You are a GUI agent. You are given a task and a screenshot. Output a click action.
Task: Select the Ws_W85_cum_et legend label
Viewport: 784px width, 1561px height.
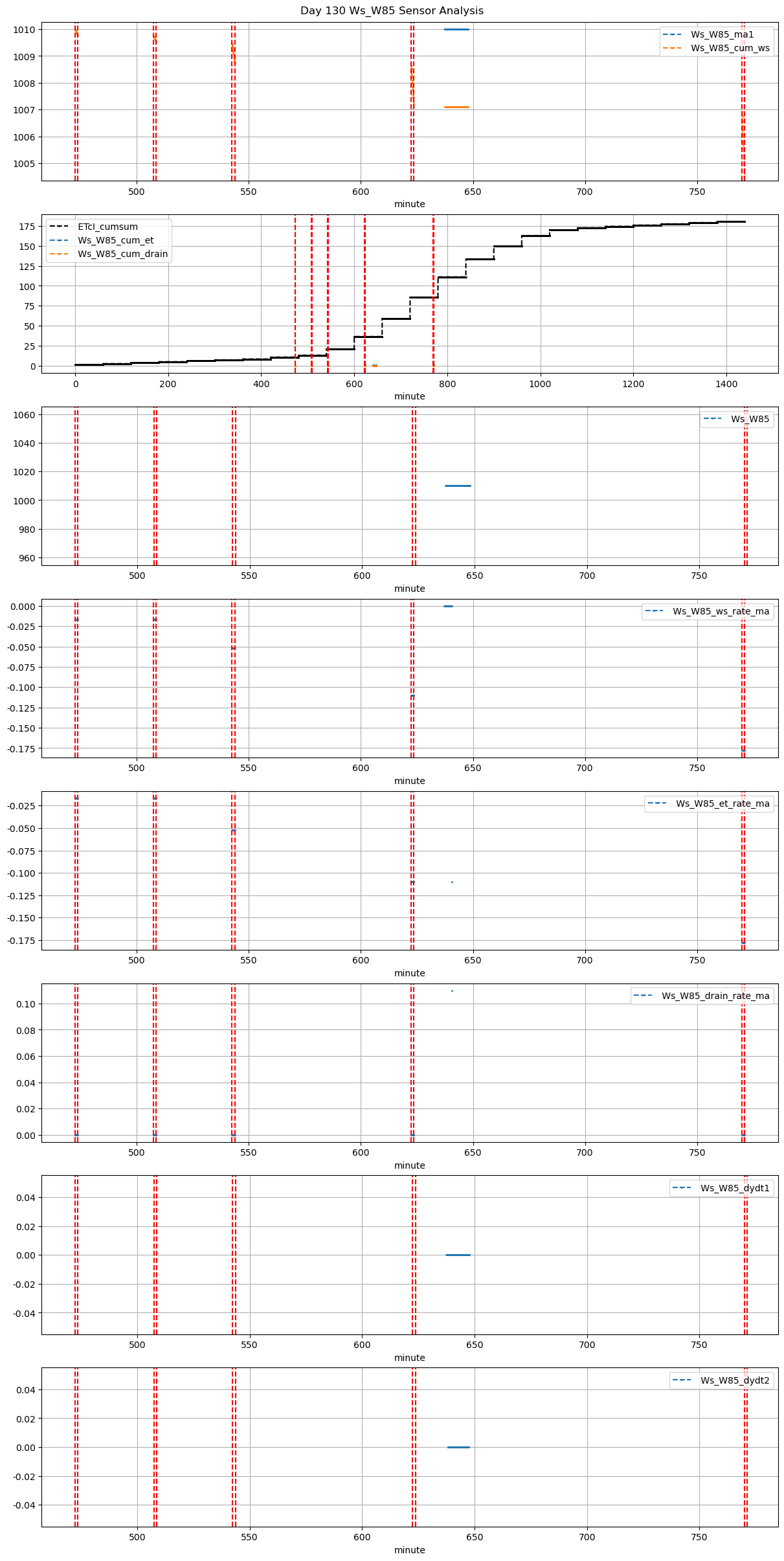(x=115, y=240)
